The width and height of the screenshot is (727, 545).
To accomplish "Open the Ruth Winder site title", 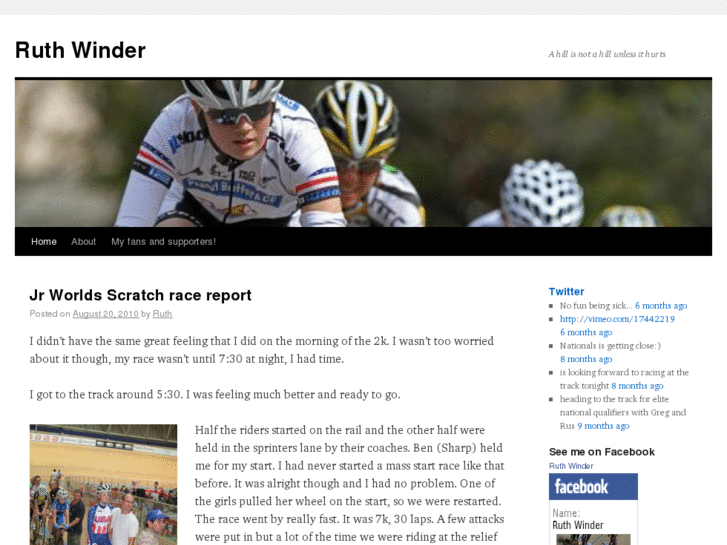I will coord(80,50).
